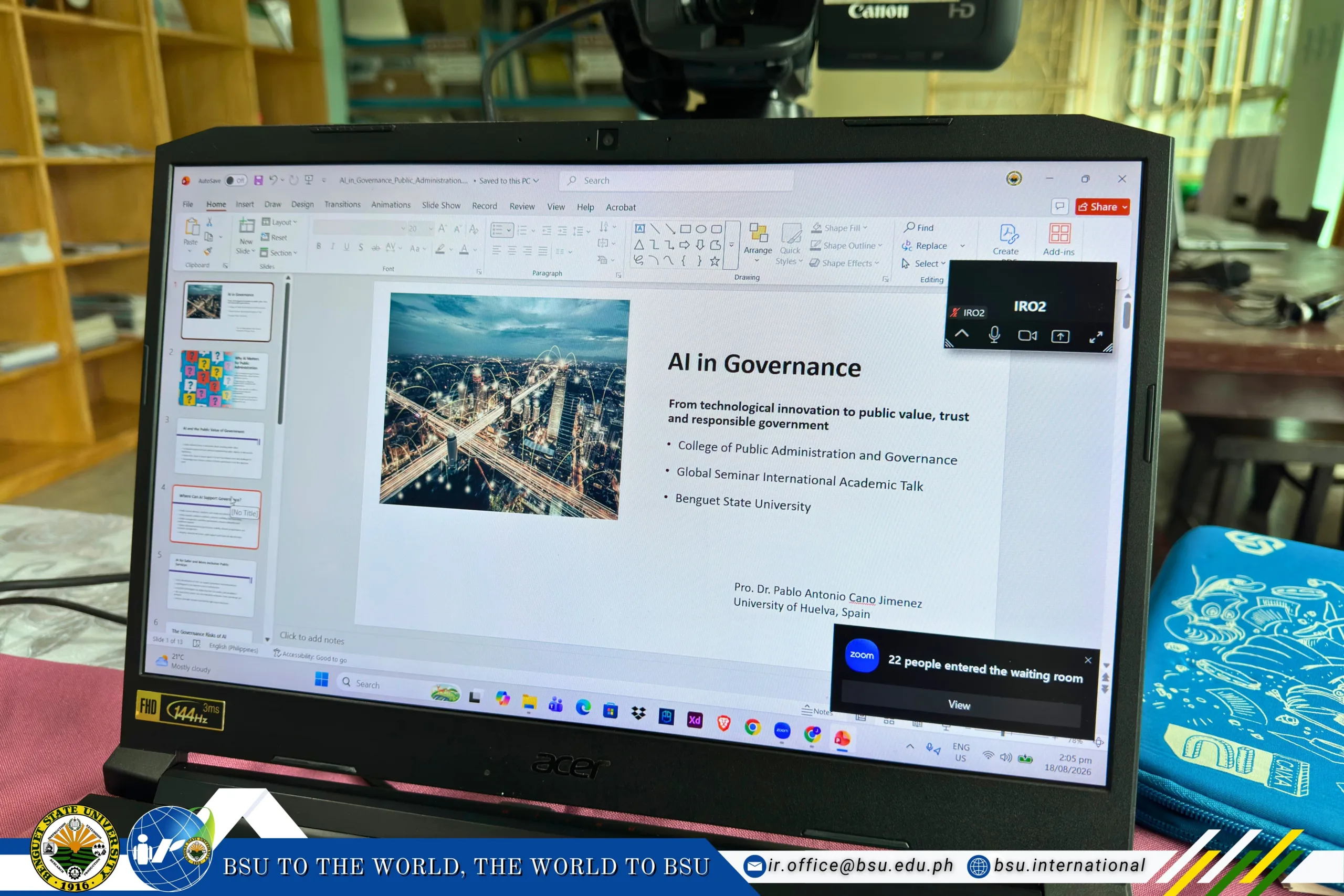1344x896 pixels.
Task: Select the Star shape in the shapes gallery
Action: (x=715, y=261)
